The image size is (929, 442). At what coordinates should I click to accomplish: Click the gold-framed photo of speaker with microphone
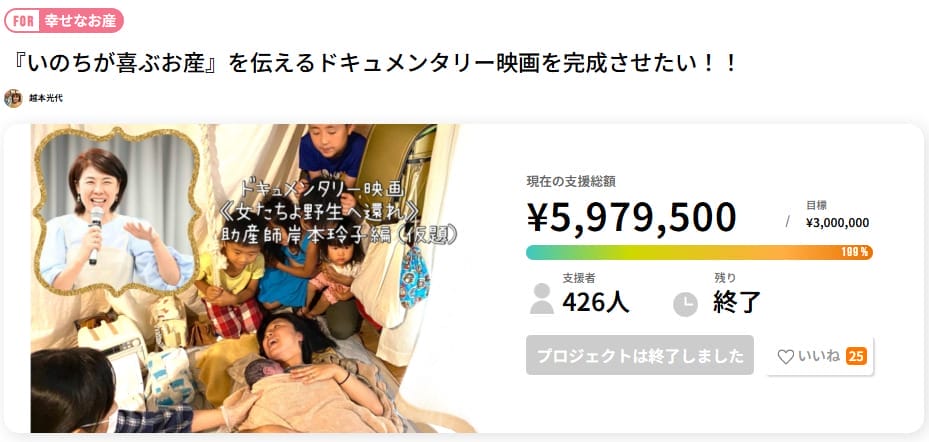(112, 213)
